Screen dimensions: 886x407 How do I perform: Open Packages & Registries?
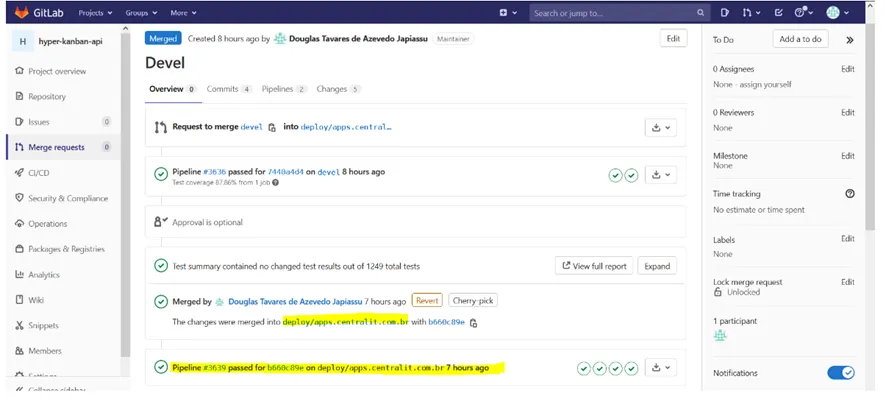point(66,249)
